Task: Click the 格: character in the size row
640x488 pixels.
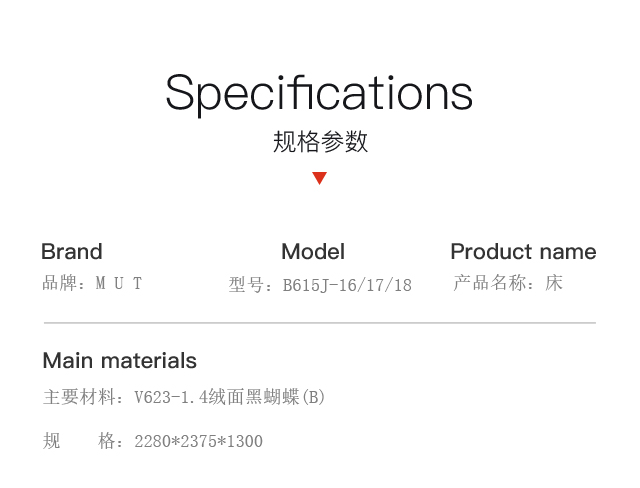Action: click(x=111, y=441)
